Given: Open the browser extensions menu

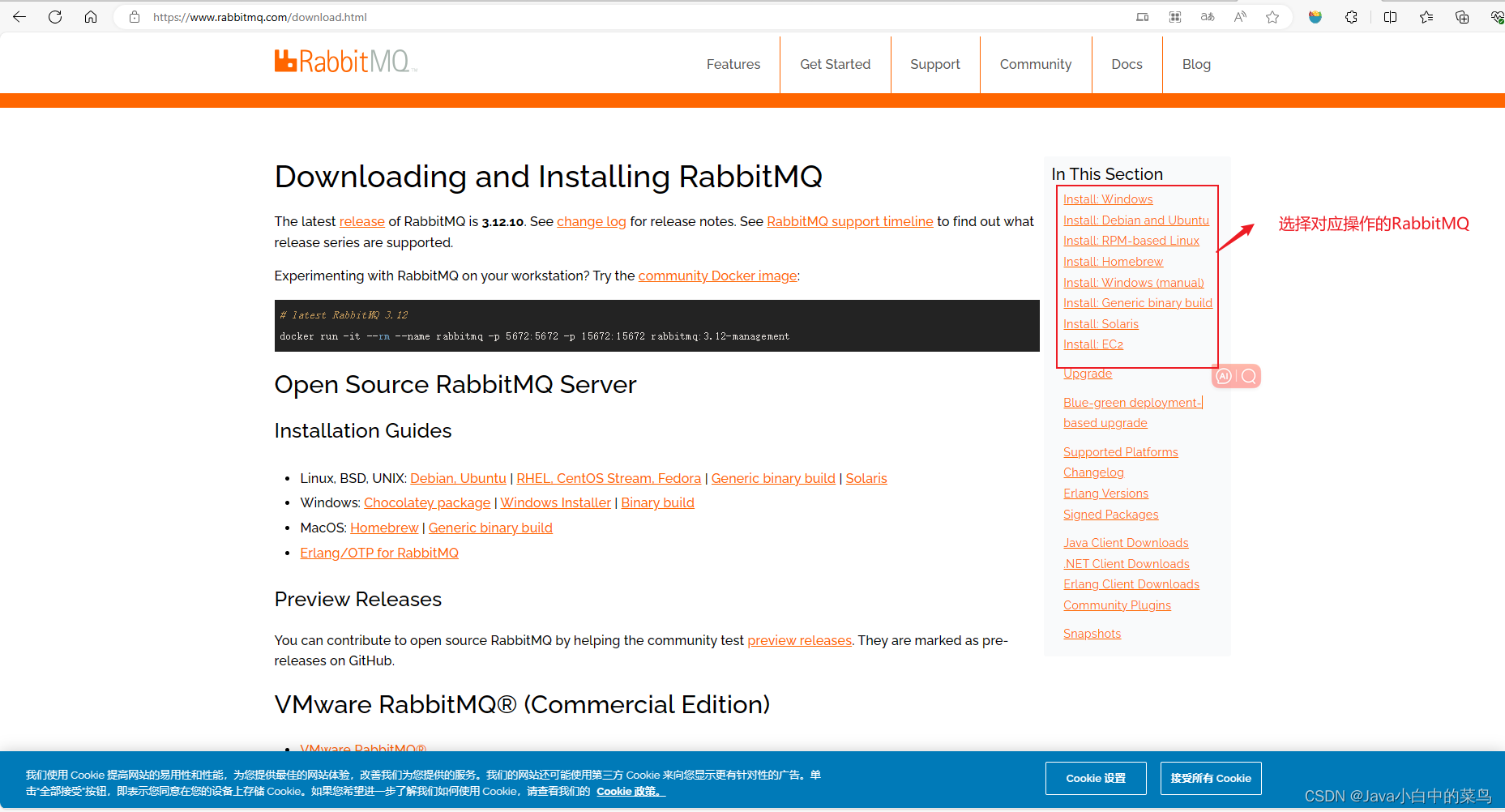Looking at the screenshot, I should click(x=1351, y=16).
